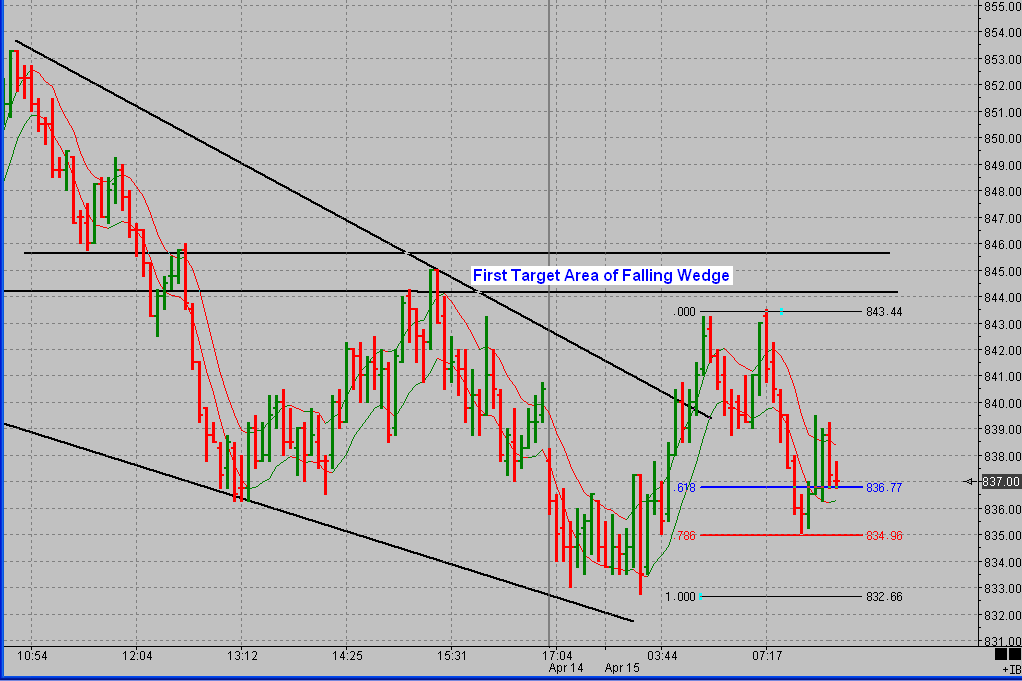Click the 850.00 price axis label

pyautogui.click(x=1002, y=139)
